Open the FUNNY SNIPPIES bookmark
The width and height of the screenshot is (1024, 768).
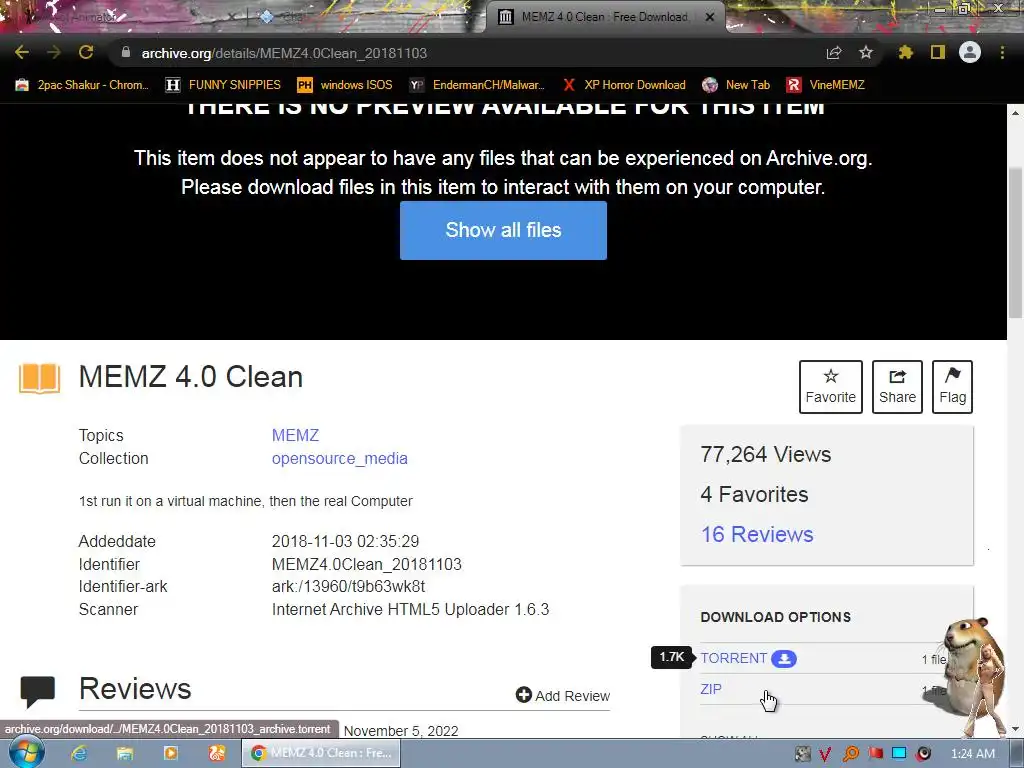[x=223, y=85]
